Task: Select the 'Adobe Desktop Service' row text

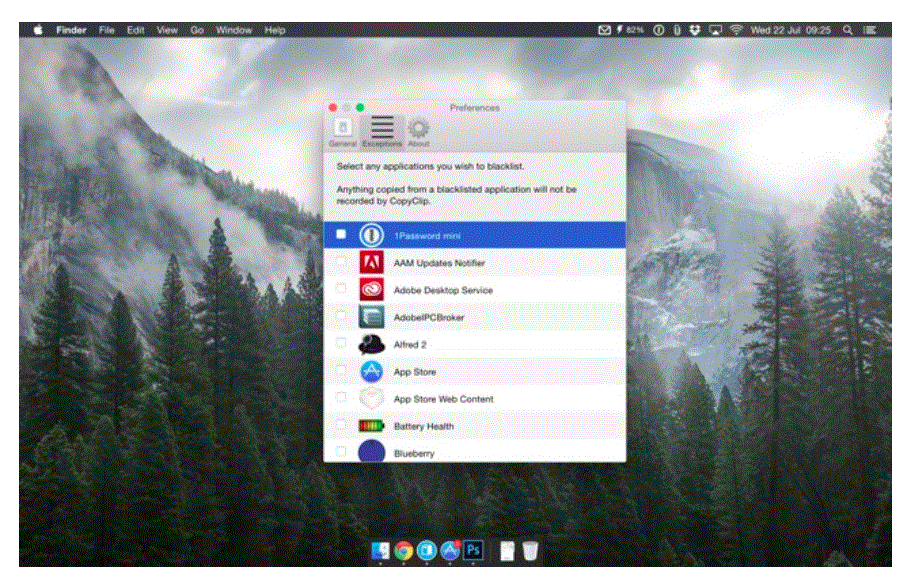Action: click(x=443, y=290)
